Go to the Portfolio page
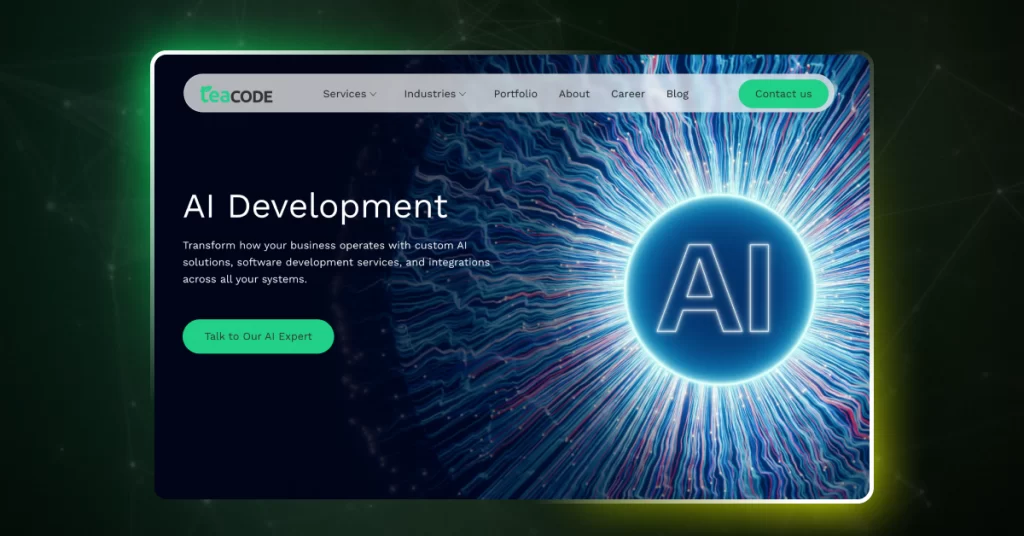 click(515, 94)
